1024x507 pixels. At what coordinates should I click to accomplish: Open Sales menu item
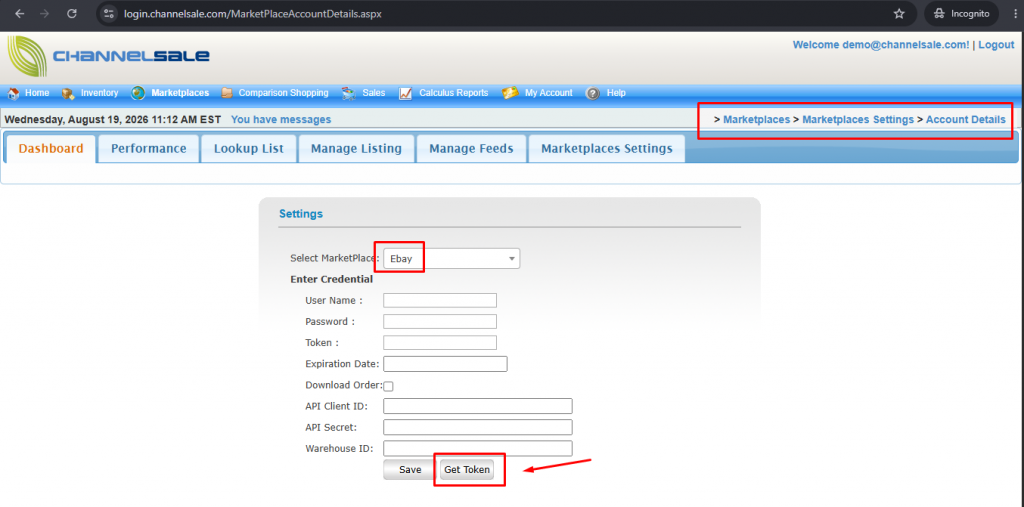(x=374, y=93)
